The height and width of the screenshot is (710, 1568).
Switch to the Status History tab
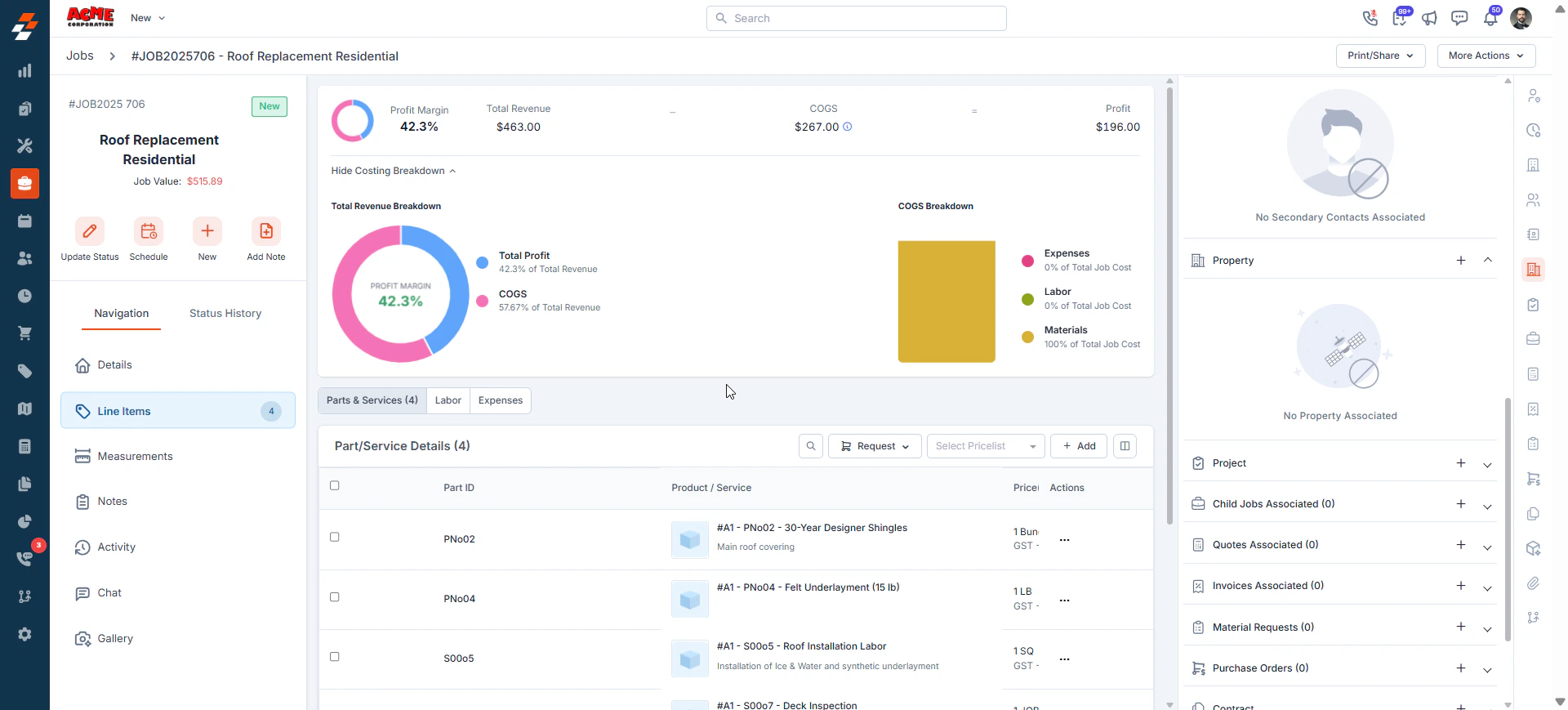click(x=225, y=314)
